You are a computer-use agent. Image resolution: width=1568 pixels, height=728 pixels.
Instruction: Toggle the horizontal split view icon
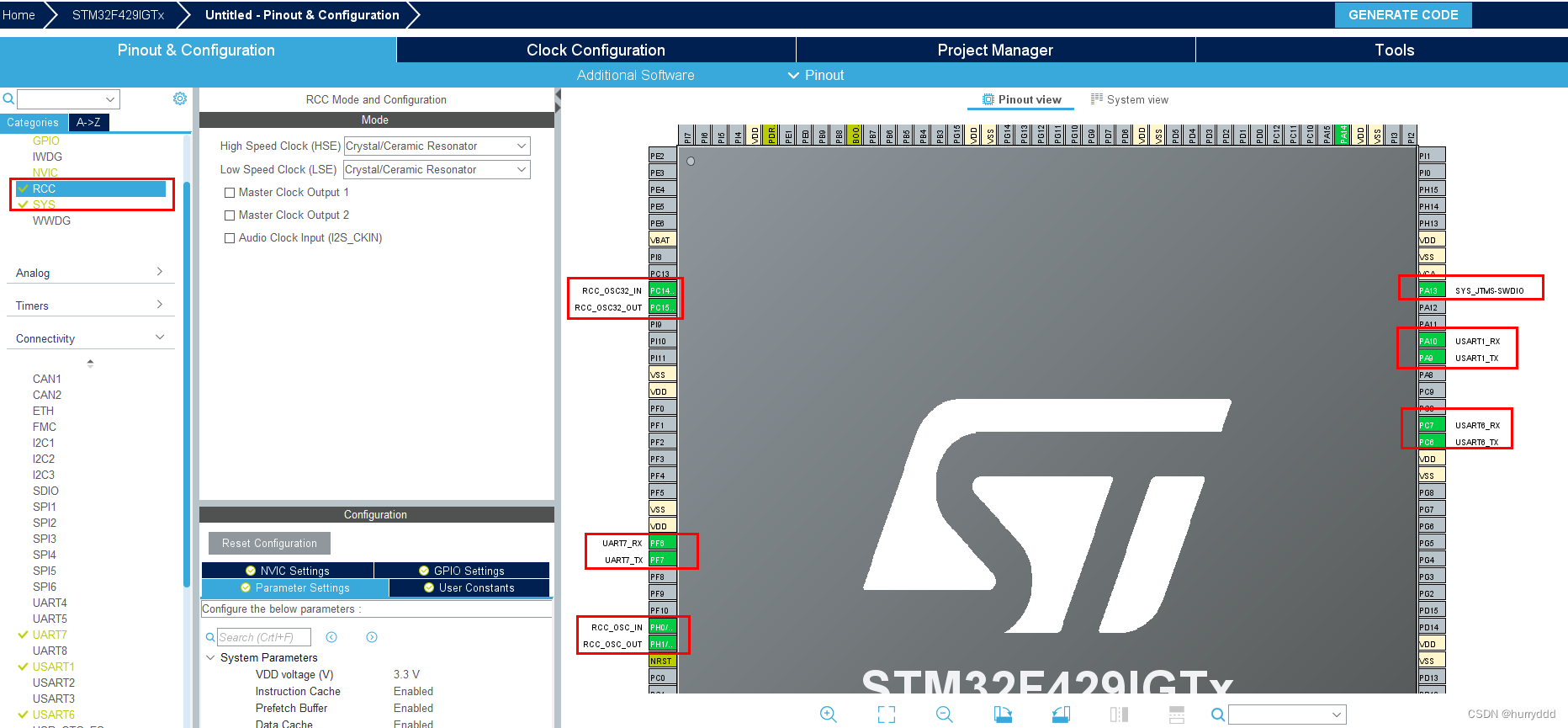point(1177,715)
